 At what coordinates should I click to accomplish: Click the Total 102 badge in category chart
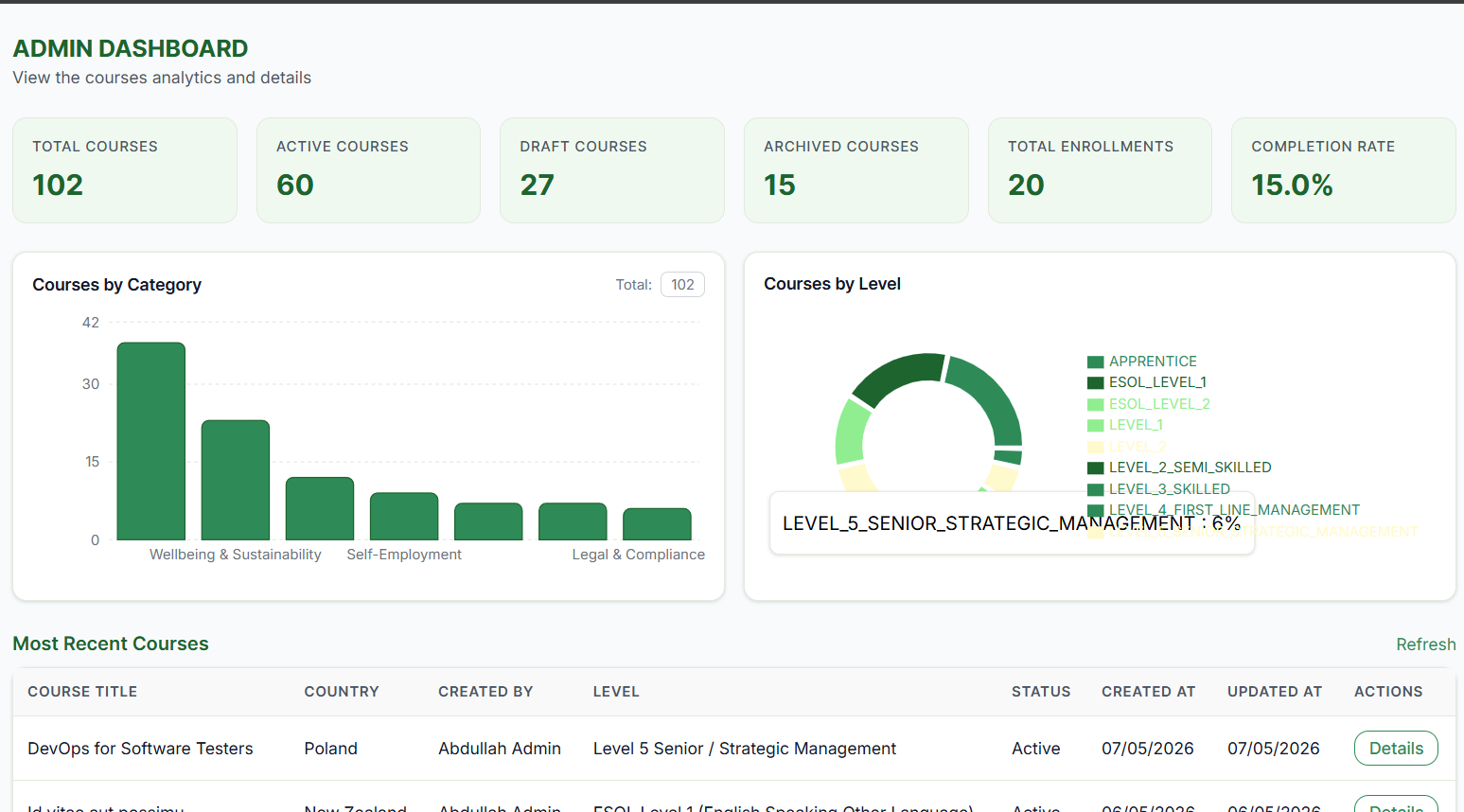pos(682,285)
